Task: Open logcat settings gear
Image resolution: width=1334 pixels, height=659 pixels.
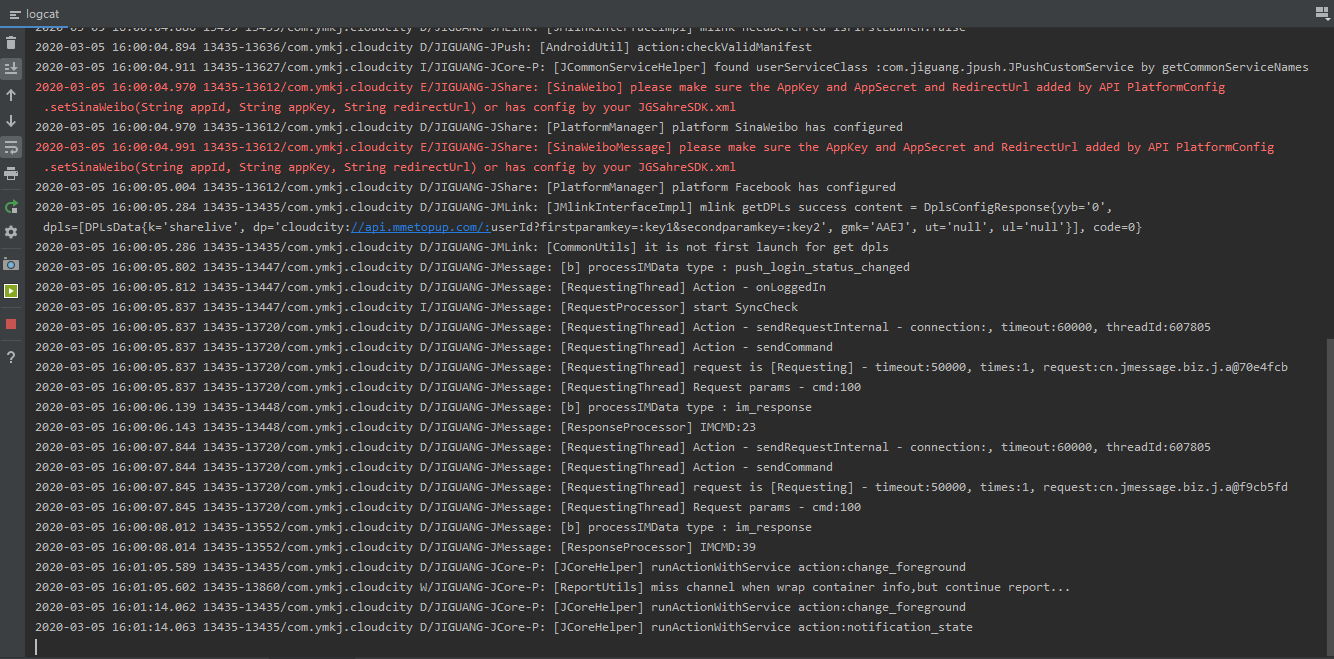Action: pos(11,232)
